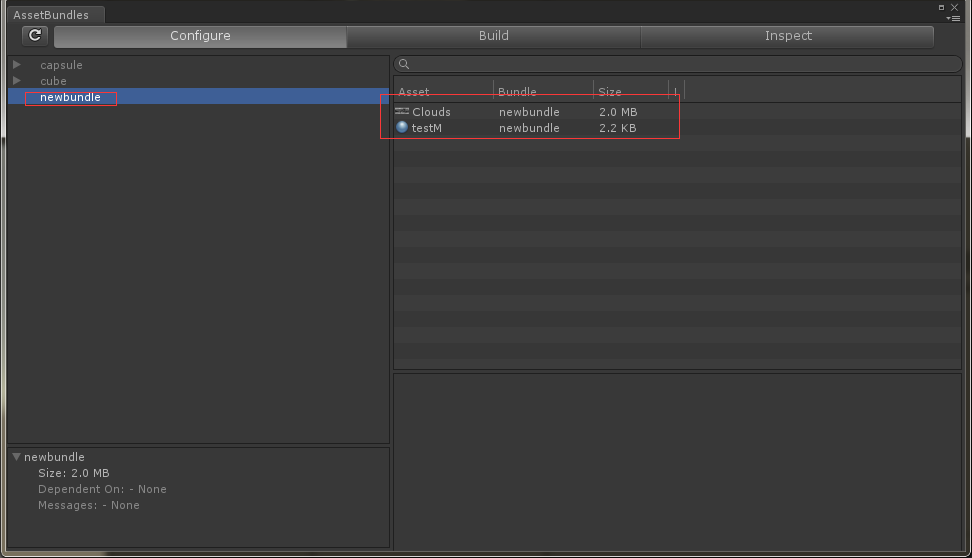Click the Clouds texture asset icon

(x=402, y=111)
